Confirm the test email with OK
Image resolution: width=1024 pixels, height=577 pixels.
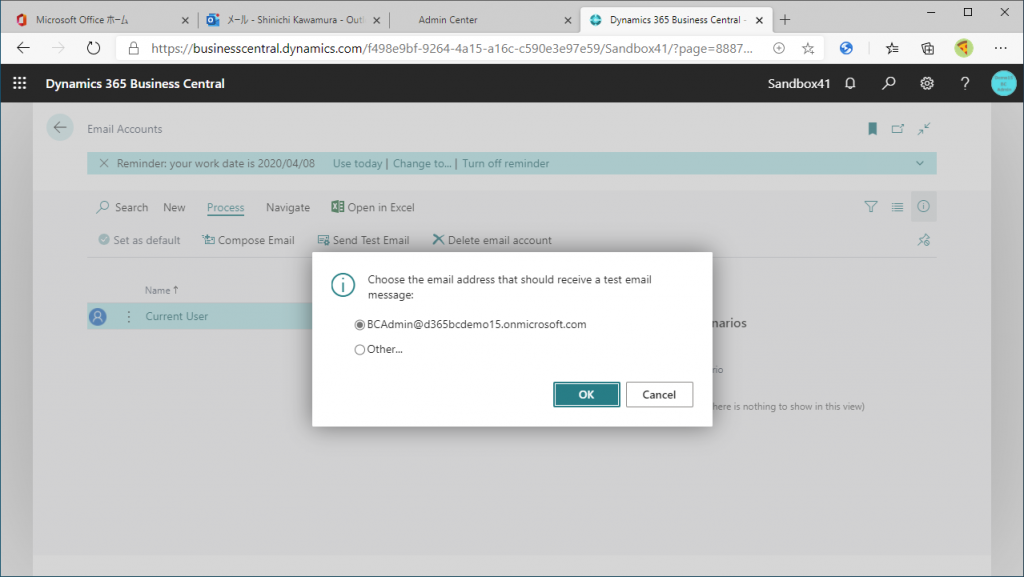[586, 394]
